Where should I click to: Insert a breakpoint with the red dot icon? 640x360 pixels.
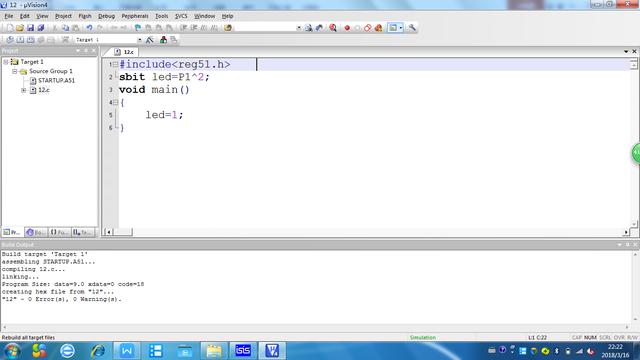347,28
